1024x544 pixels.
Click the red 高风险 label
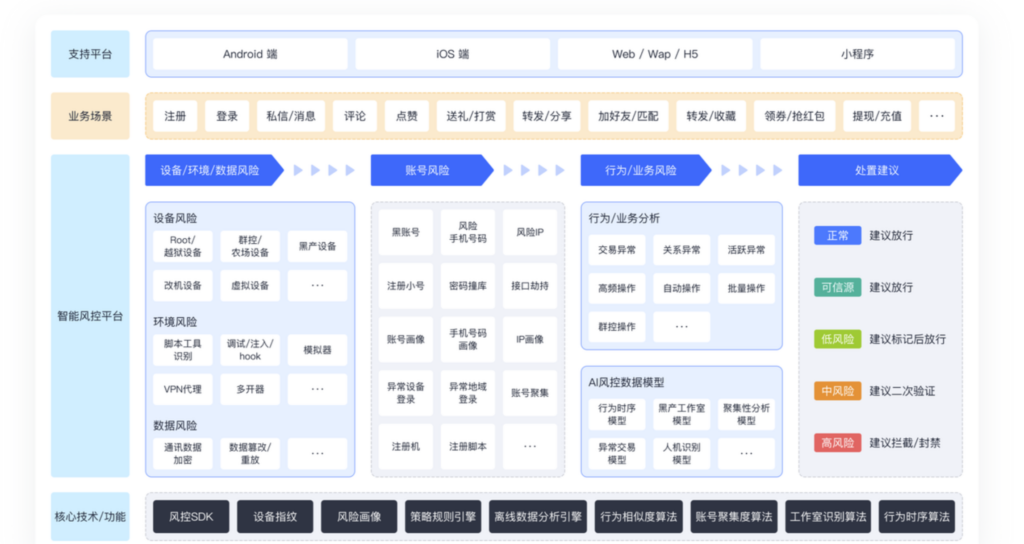(x=837, y=442)
